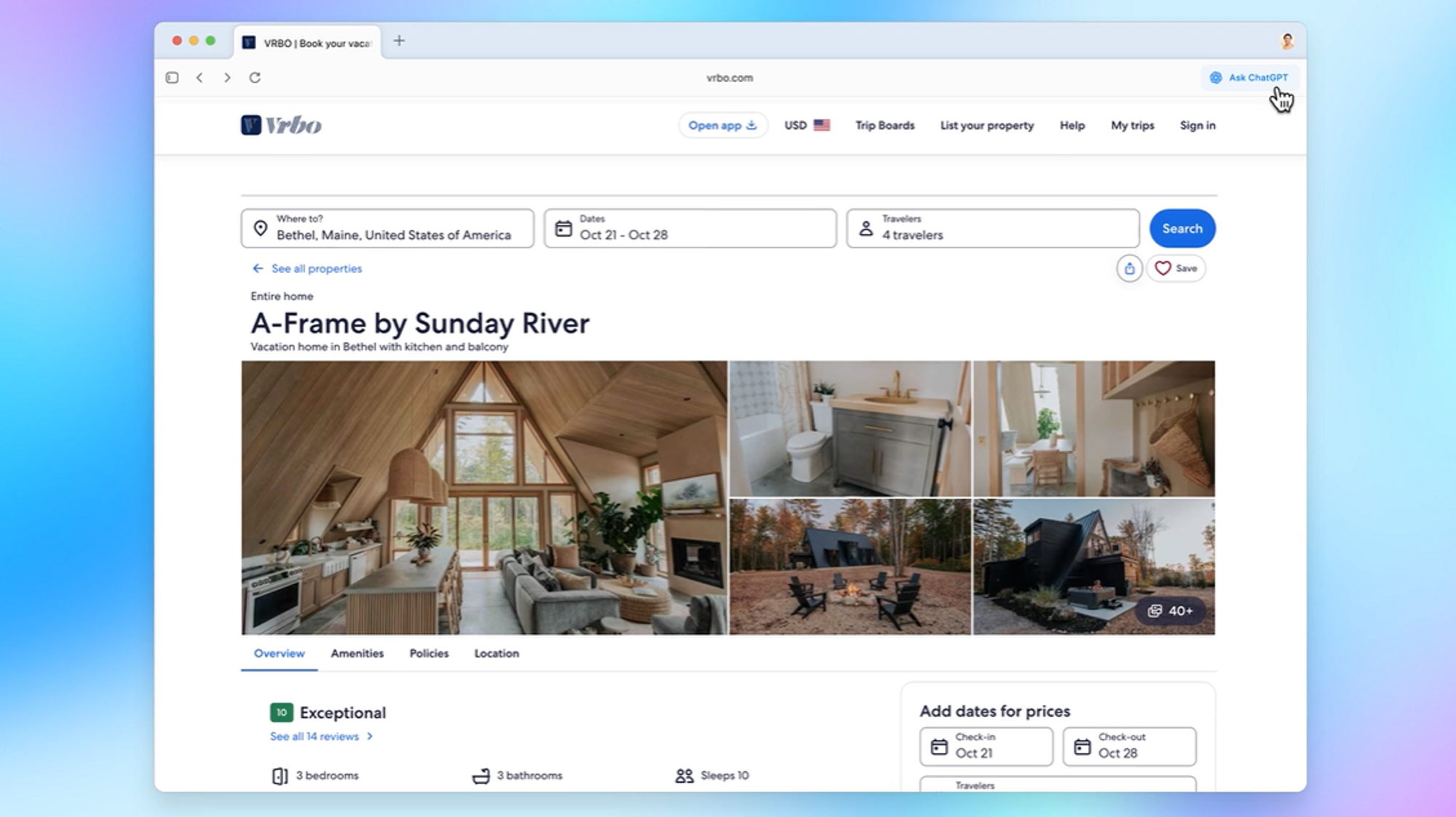Go back with browser arrow
Screen dimensions: 1456x817
tap(199, 78)
